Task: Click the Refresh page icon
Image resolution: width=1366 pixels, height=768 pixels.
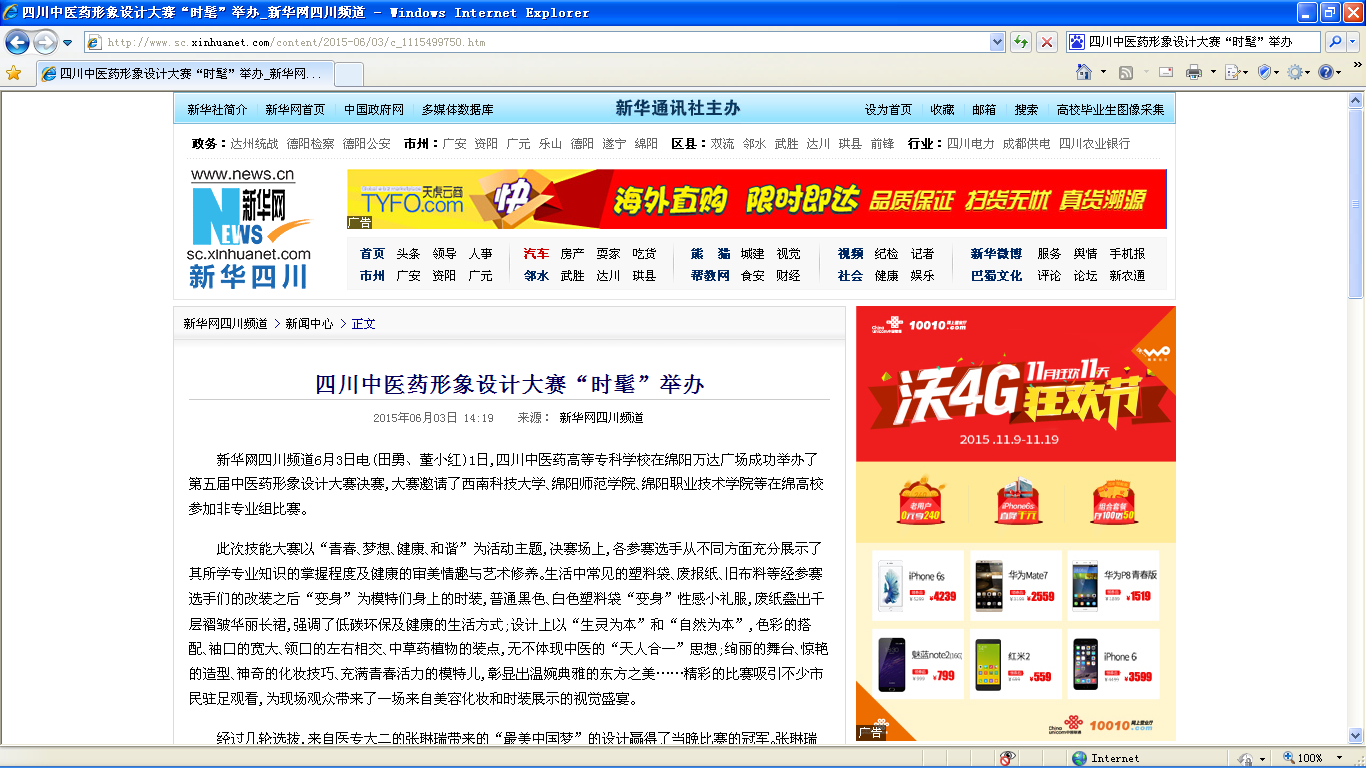Action: coord(1021,42)
